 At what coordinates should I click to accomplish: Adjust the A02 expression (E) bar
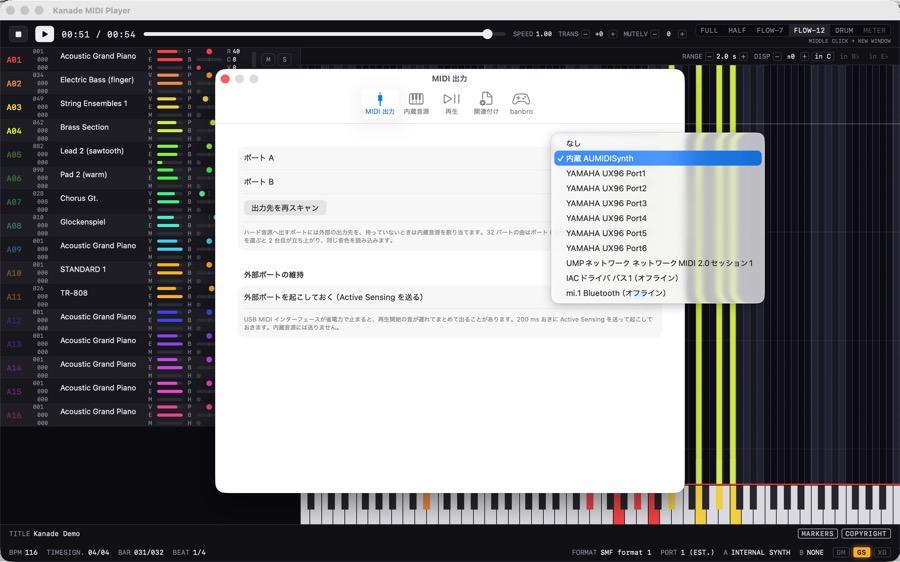pos(169,83)
